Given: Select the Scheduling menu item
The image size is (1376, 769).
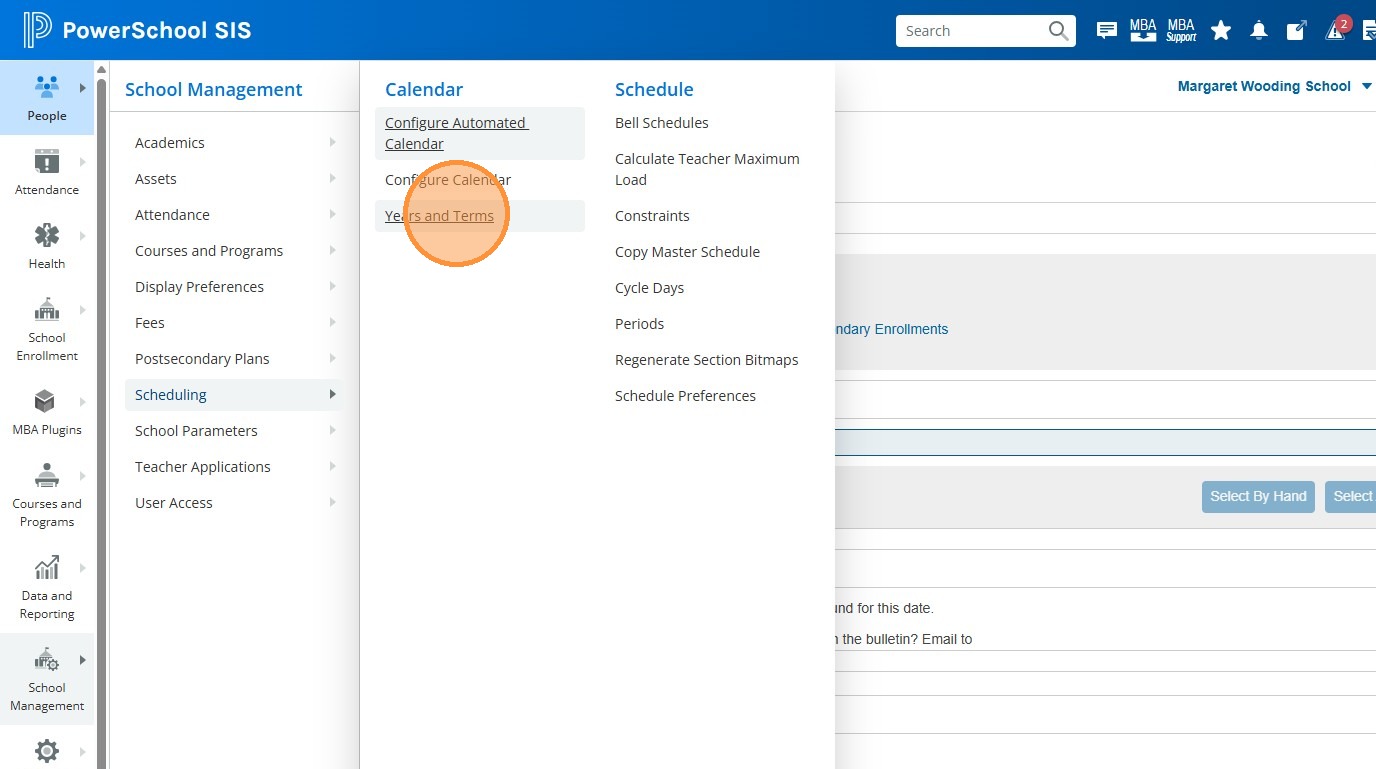Looking at the screenshot, I should click(x=233, y=395).
